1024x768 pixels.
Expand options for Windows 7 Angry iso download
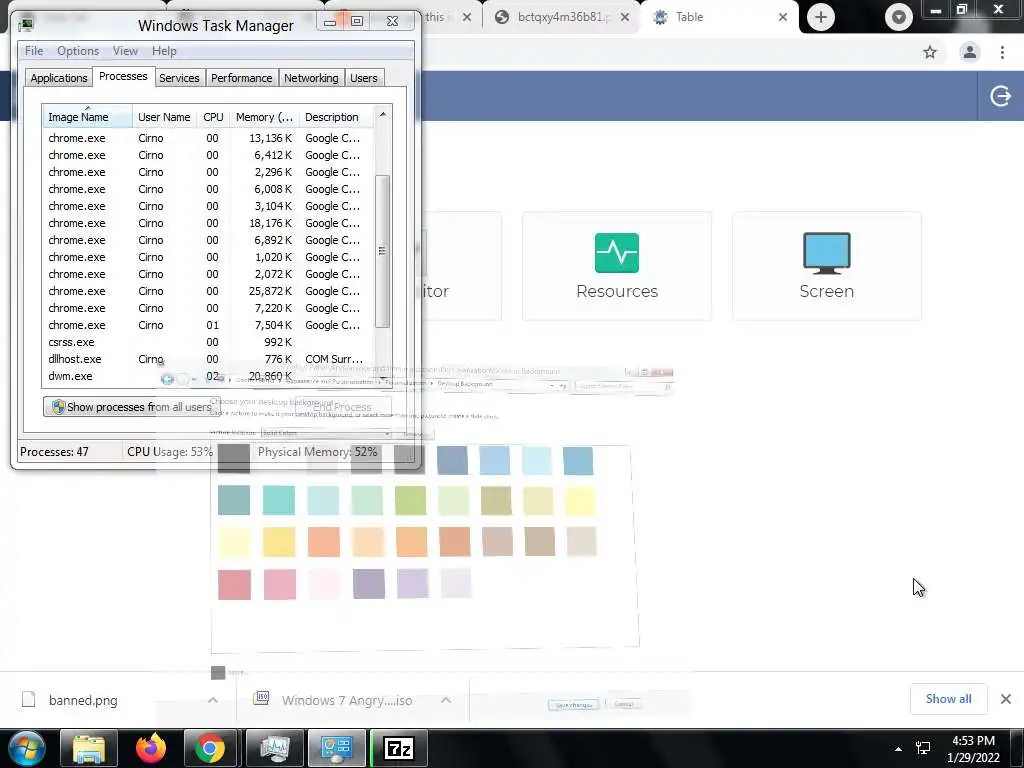coord(445,699)
